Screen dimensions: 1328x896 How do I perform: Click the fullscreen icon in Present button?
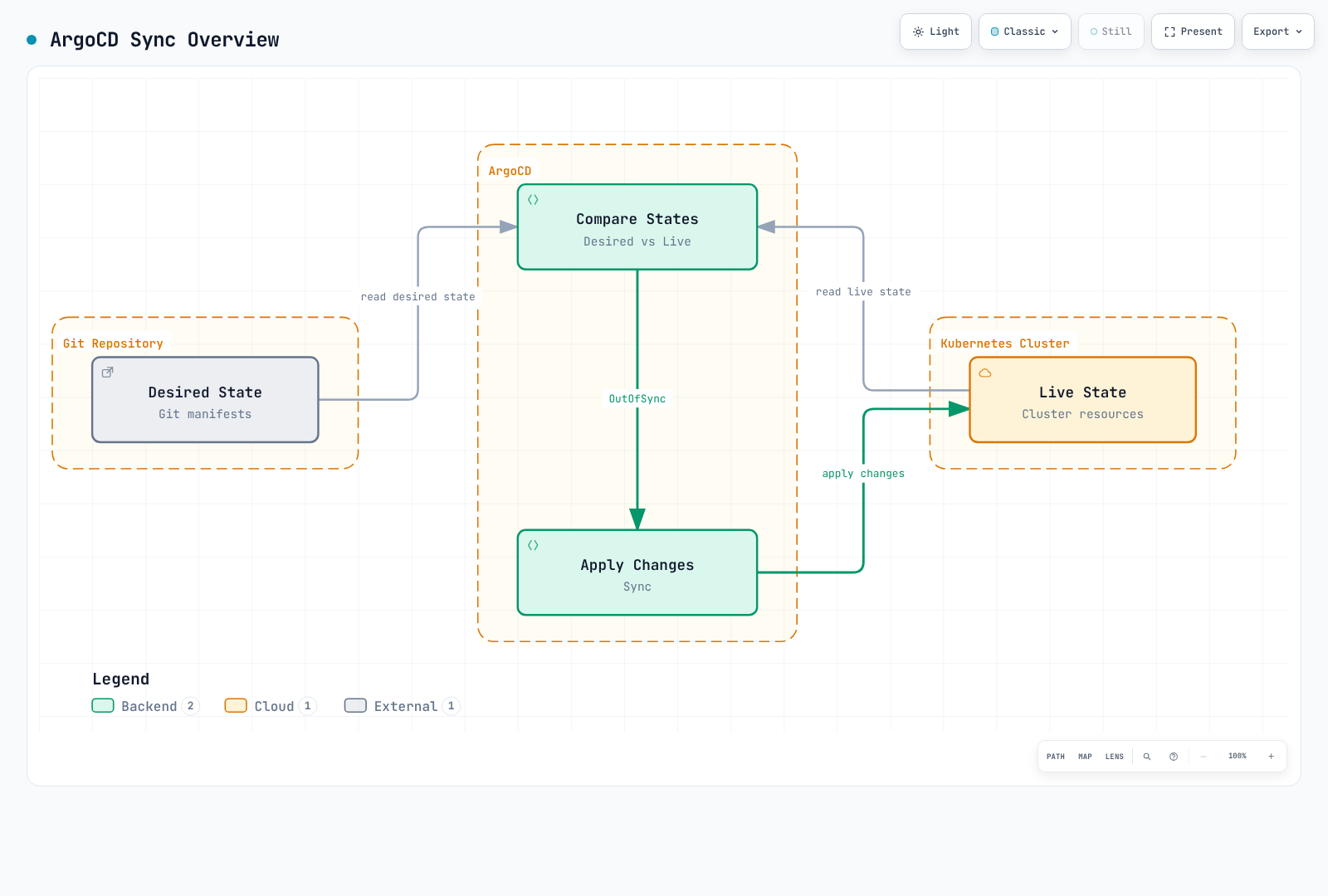[1169, 32]
